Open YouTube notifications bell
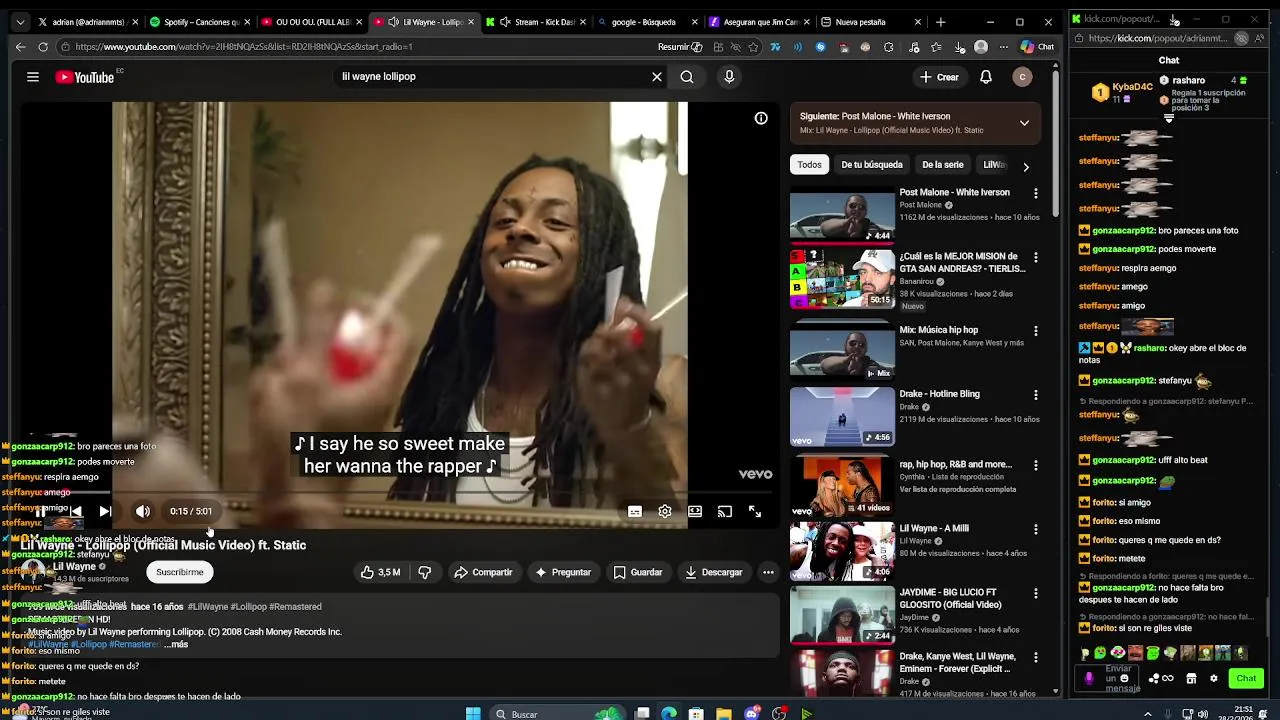The width and height of the screenshot is (1280, 720). click(x=986, y=77)
